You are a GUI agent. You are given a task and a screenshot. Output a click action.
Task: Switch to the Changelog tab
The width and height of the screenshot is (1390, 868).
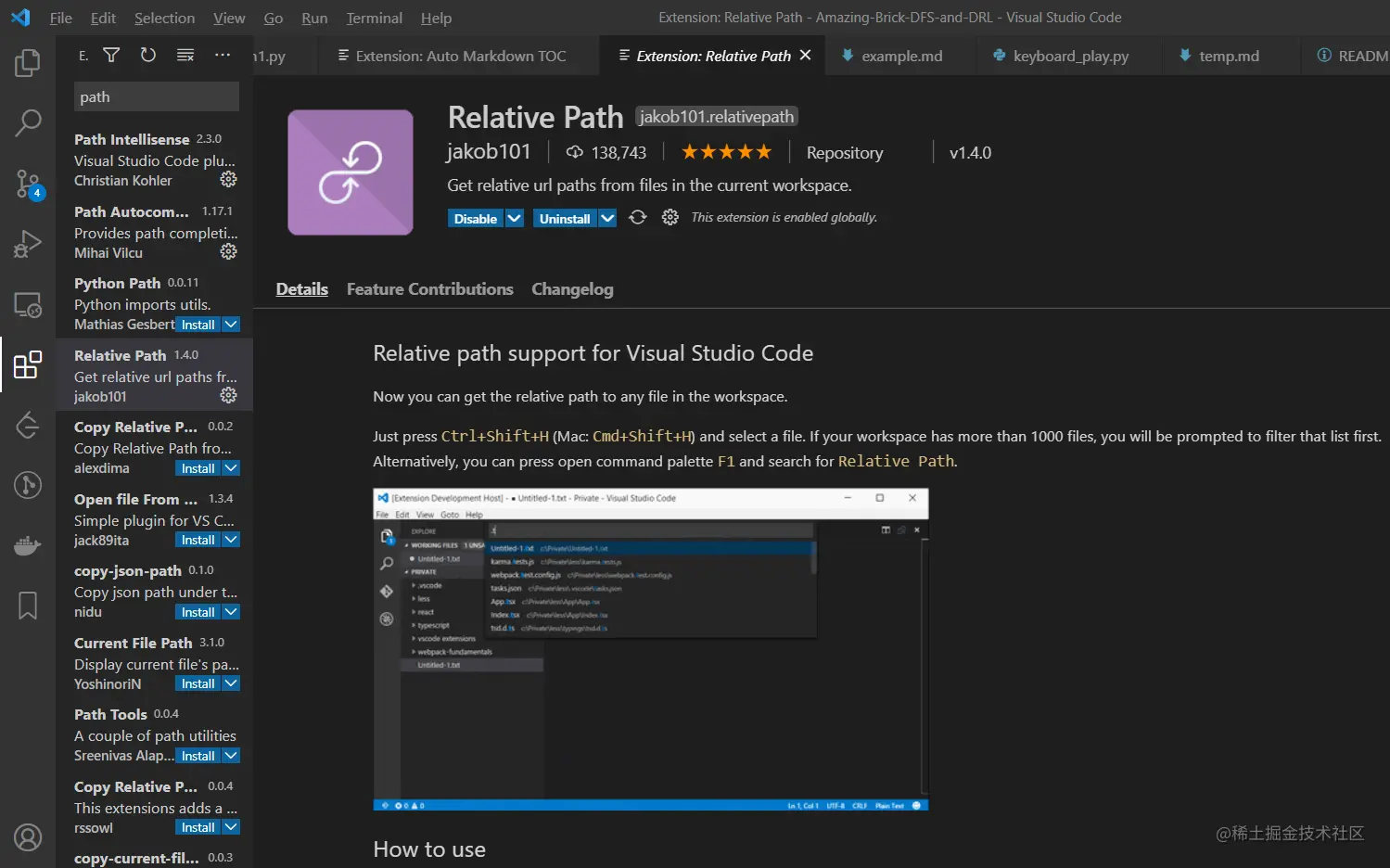572,289
